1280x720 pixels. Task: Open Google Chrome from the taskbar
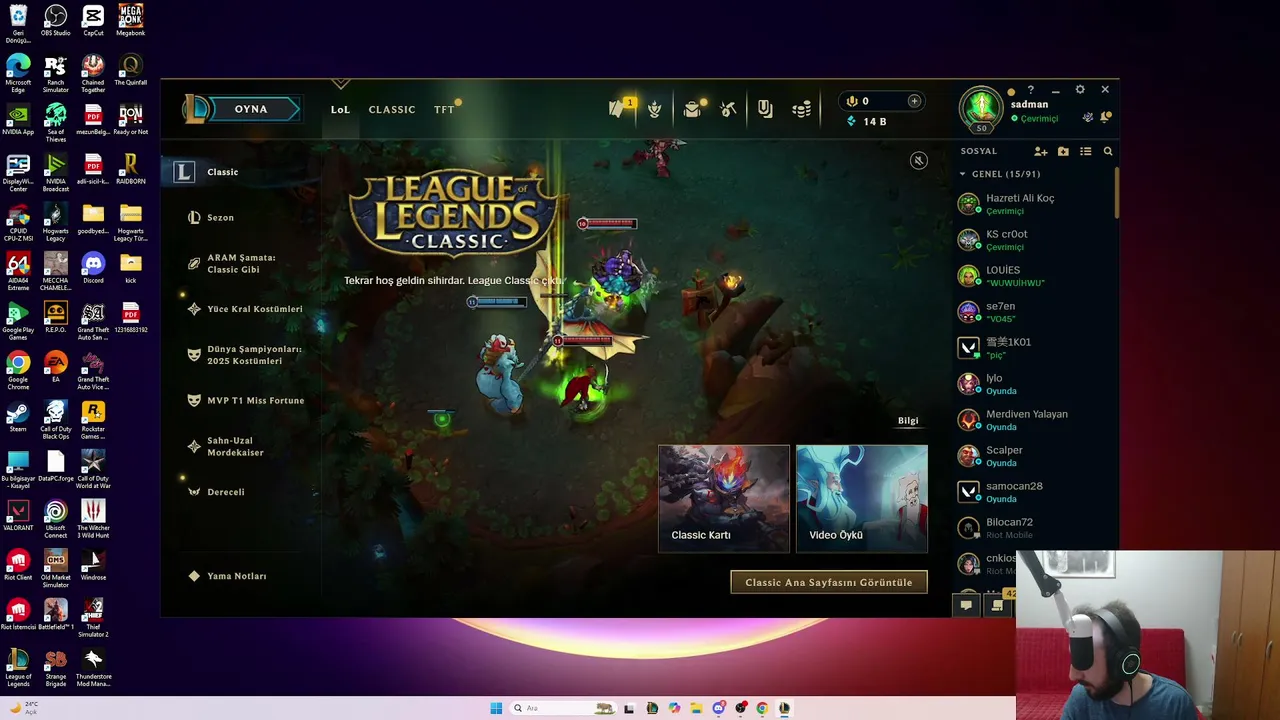(x=762, y=708)
